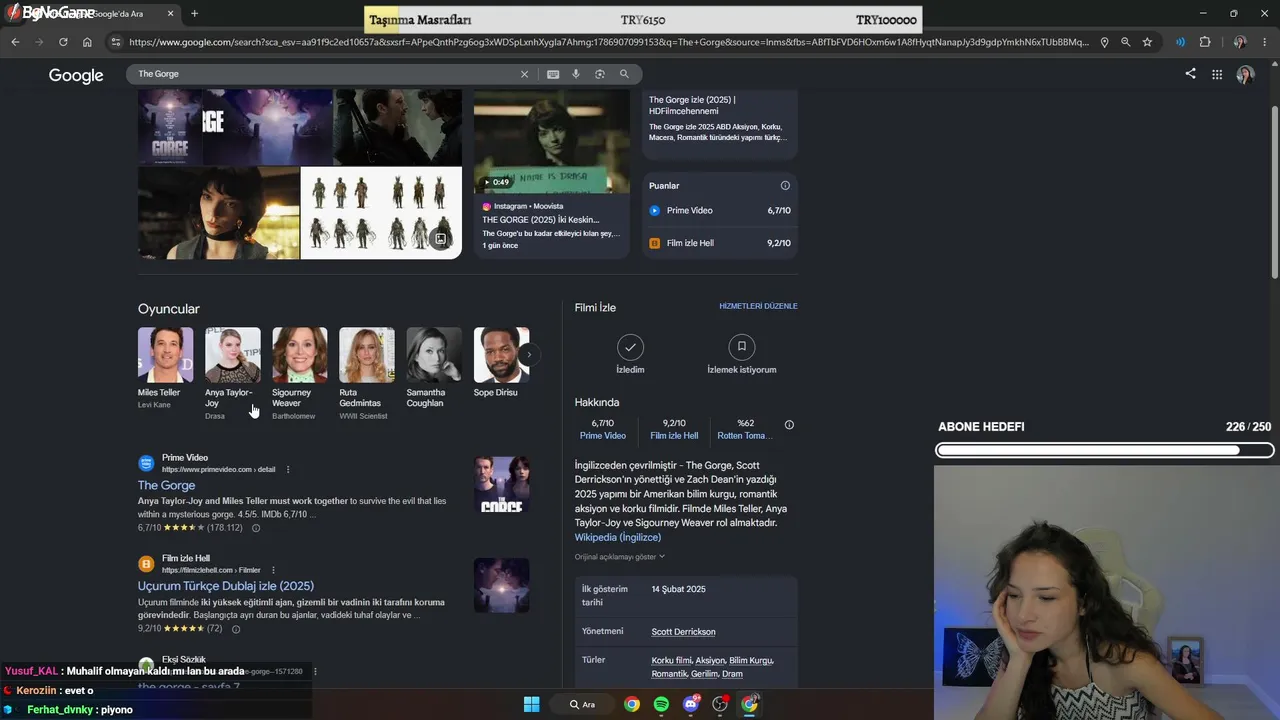The image size is (1280, 720).
Task: Open the Bilim Kurgu genre link
Action: [751, 661]
